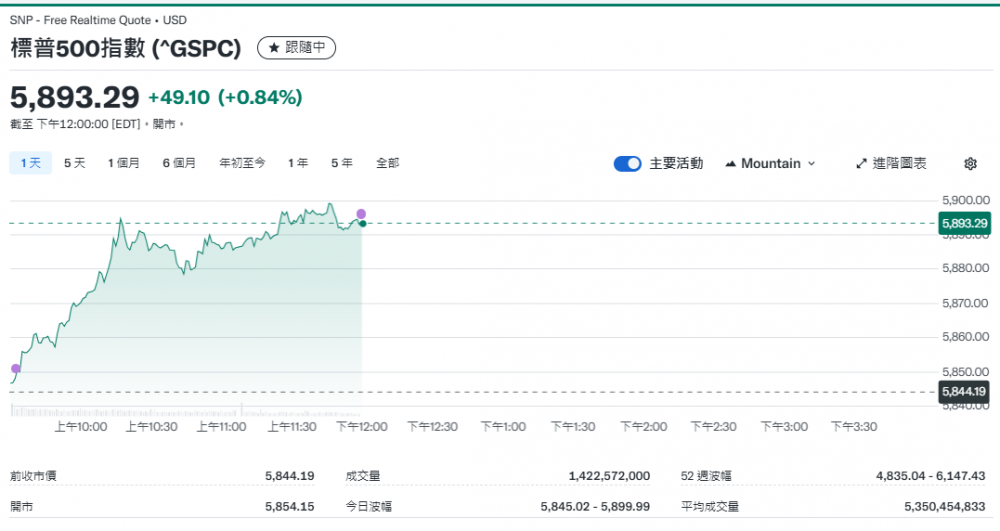Select the 1個月 range tab

pyautogui.click(x=124, y=163)
